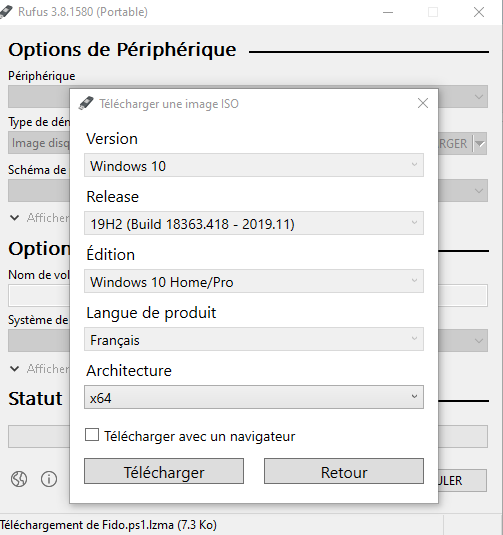Expand second Afficher options chevron above Statut
The width and height of the screenshot is (503, 535).
click(x=15, y=368)
